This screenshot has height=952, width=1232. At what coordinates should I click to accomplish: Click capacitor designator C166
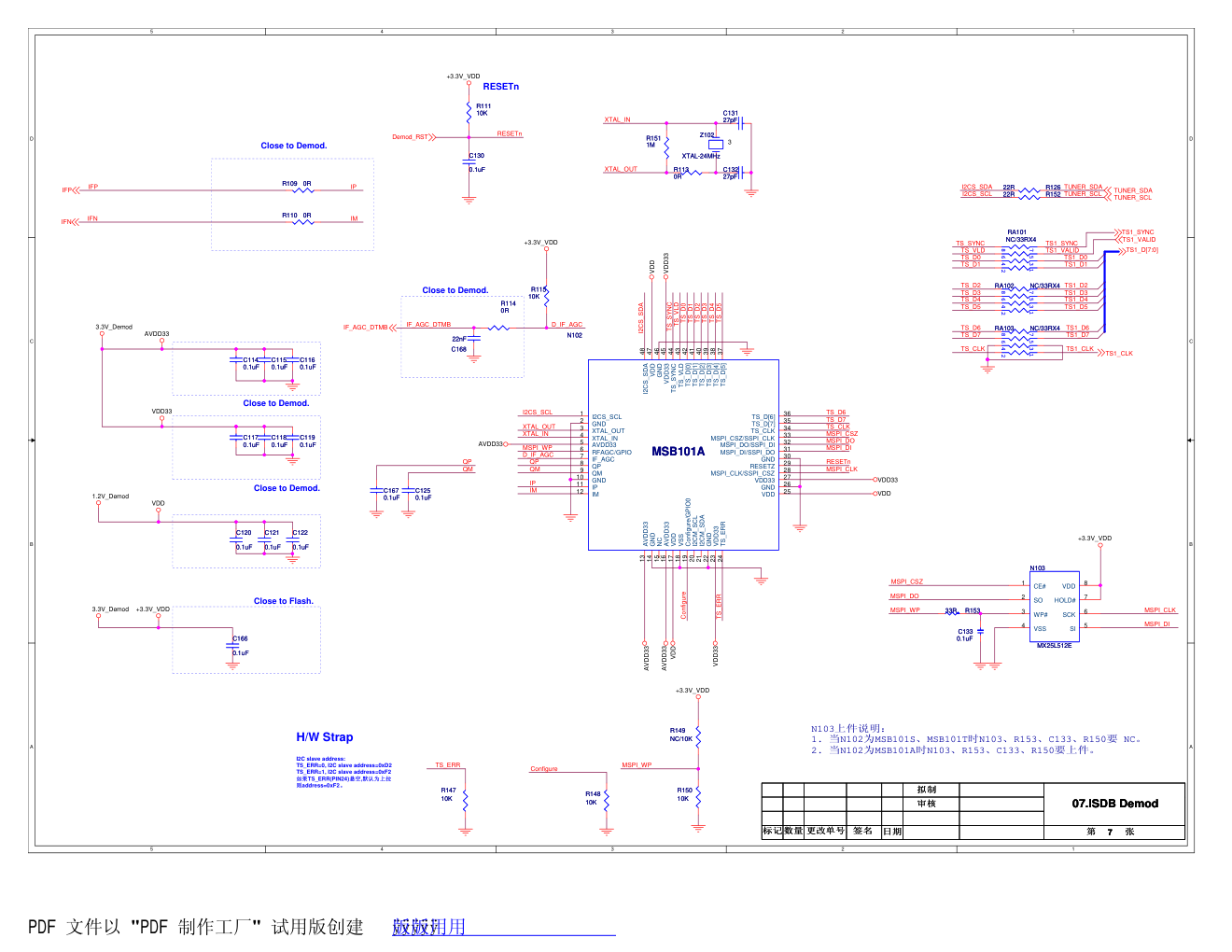[240, 639]
